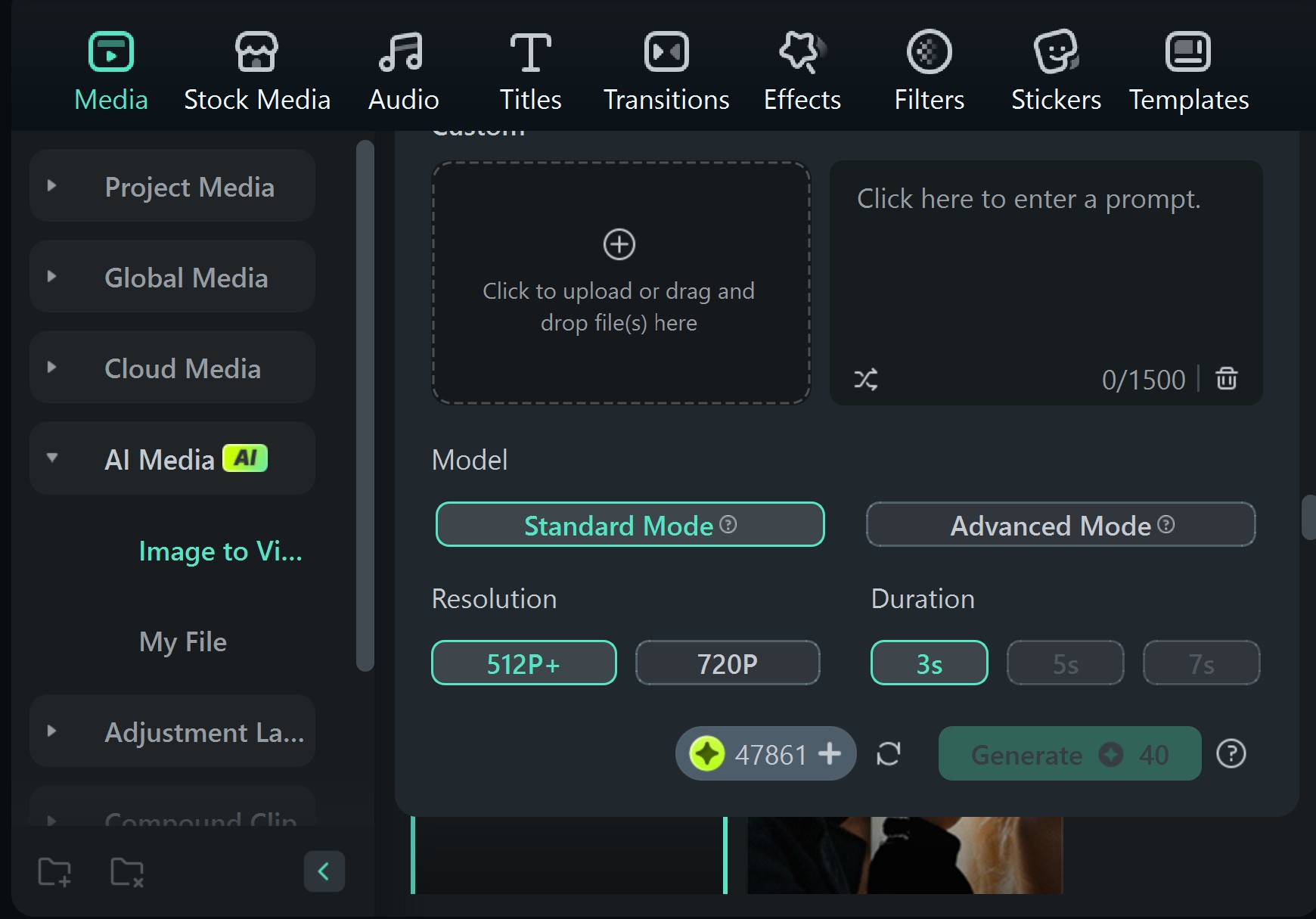This screenshot has height=919, width=1316.
Task: Select Advanced Mode model
Action: click(1061, 525)
